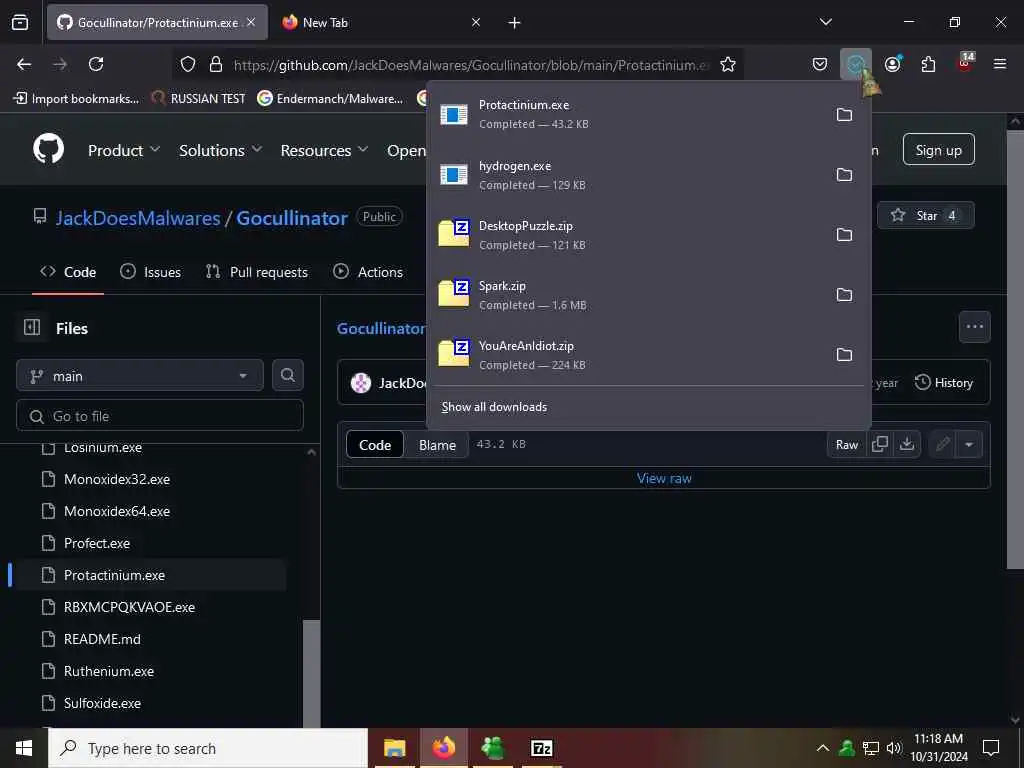
Task: Open a new tab with plus button
Action: (x=515, y=23)
